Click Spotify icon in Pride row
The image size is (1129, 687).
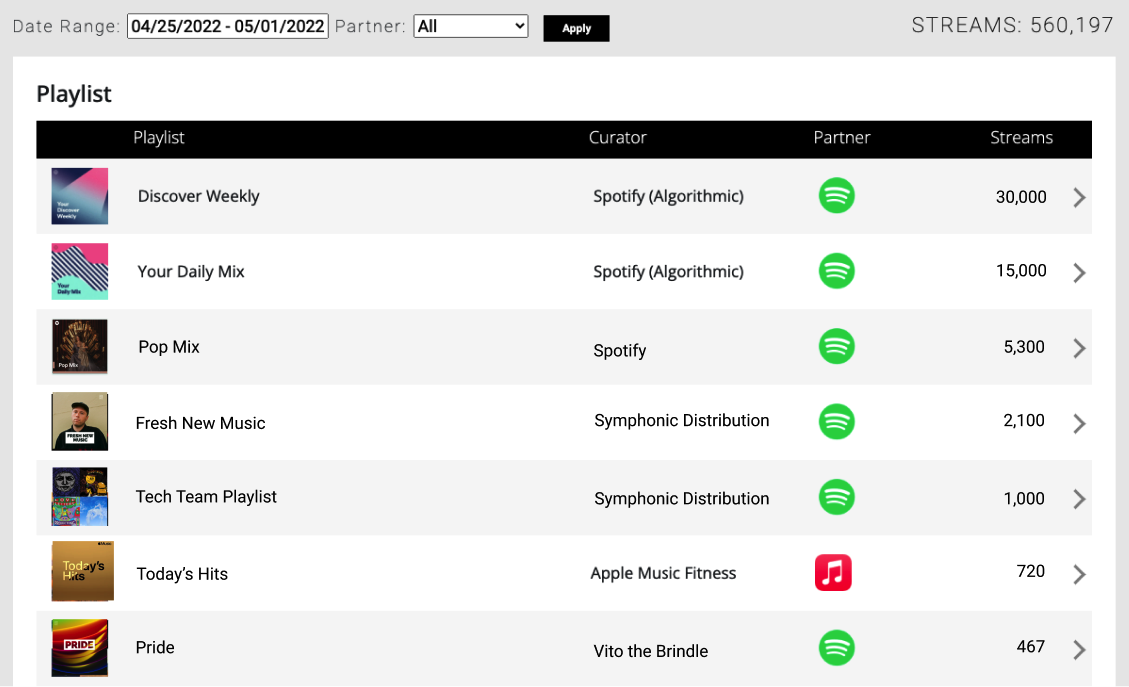pos(836,648)
